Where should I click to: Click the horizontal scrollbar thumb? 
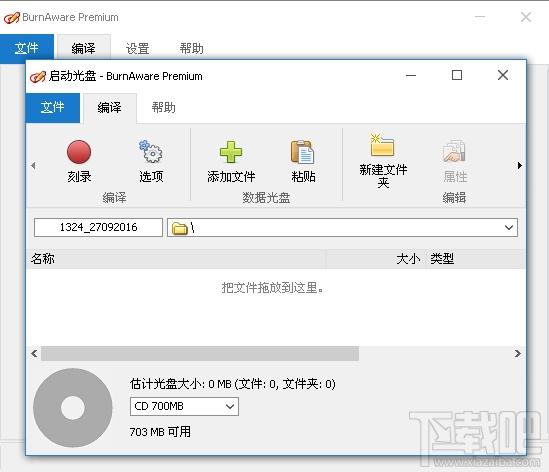point(200,354)
